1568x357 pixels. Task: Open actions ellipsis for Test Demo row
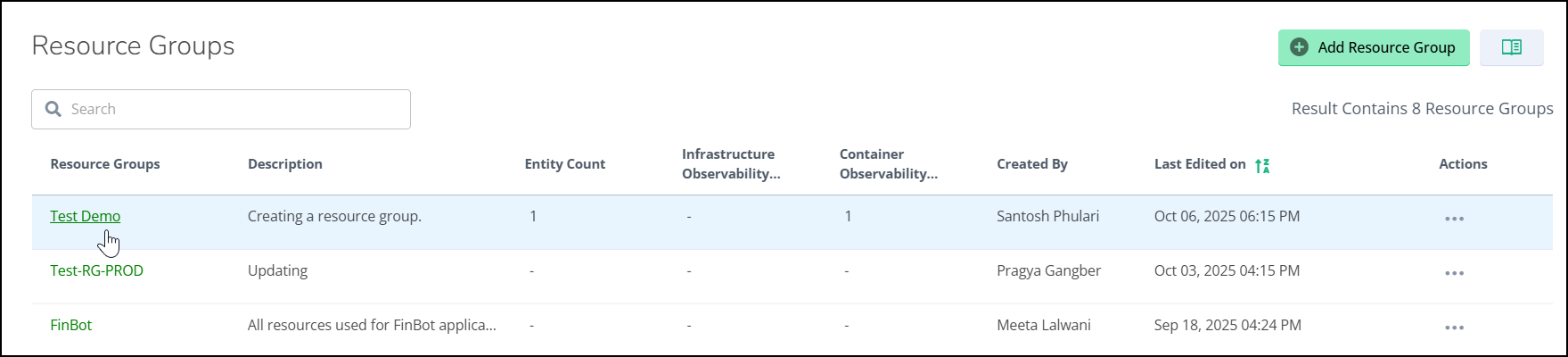pyautogui.click(x=1454, y=219)
